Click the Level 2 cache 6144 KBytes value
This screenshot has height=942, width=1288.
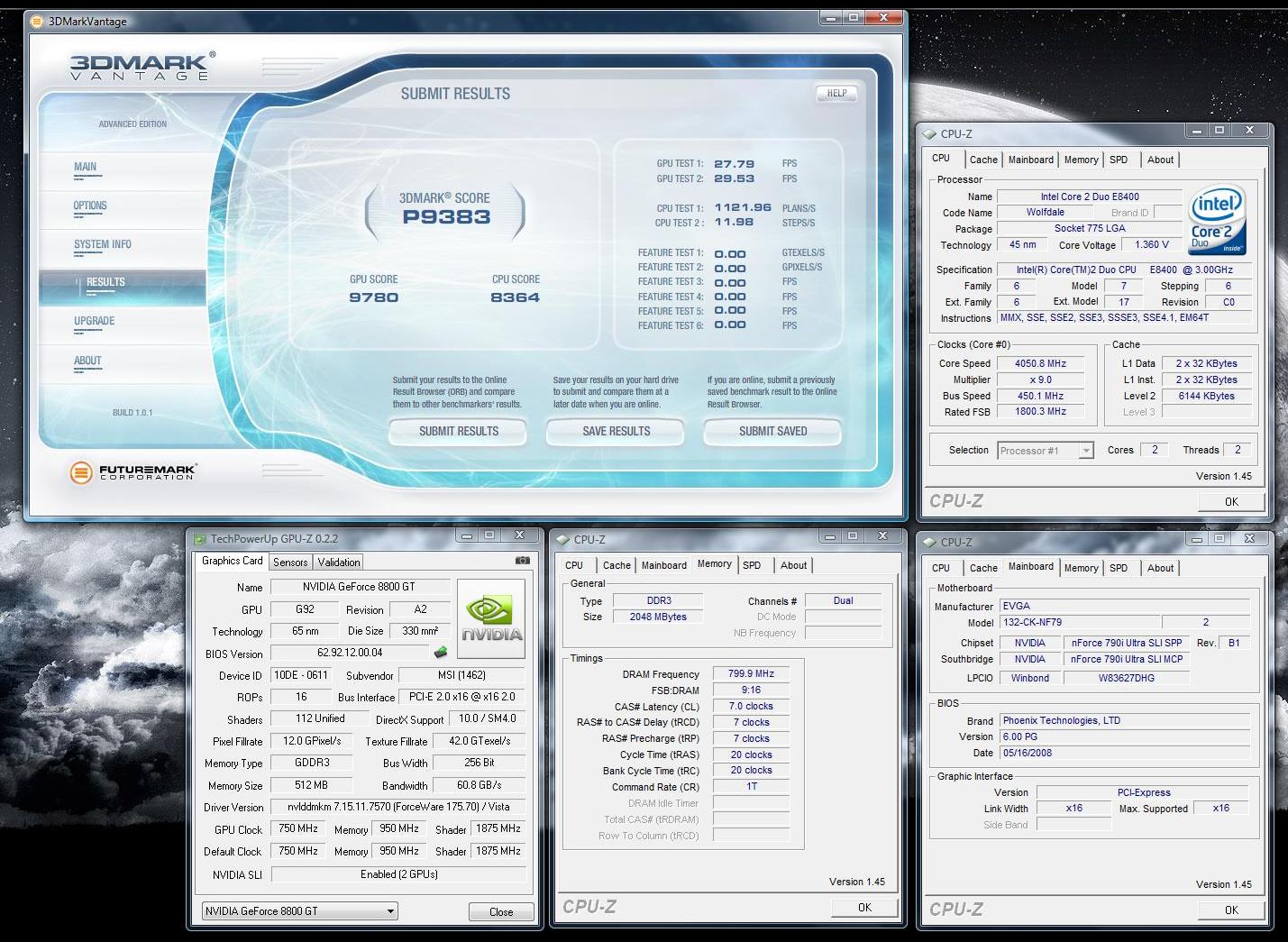coord(1206,396)
